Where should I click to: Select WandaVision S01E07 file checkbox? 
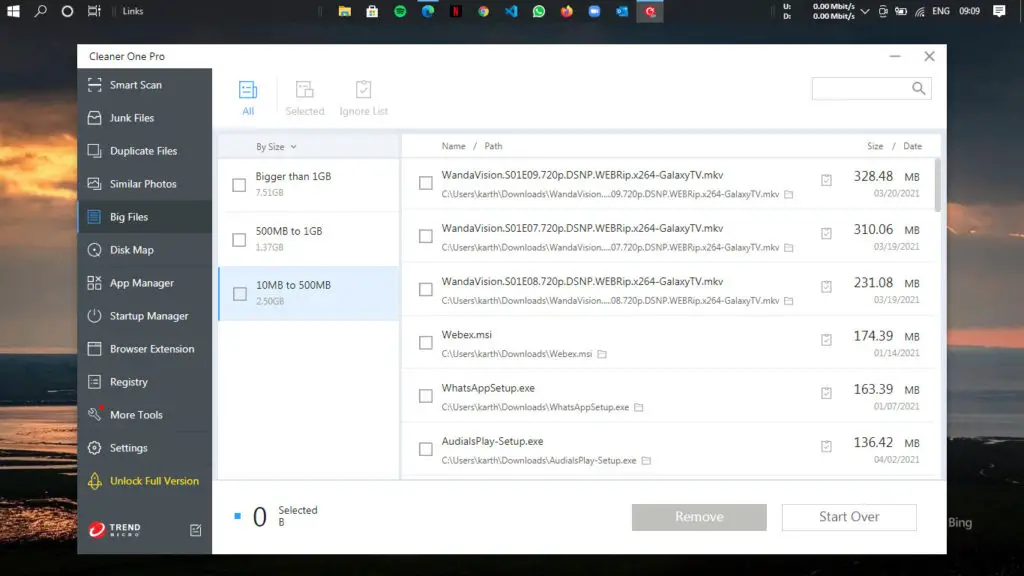(426, 236)
